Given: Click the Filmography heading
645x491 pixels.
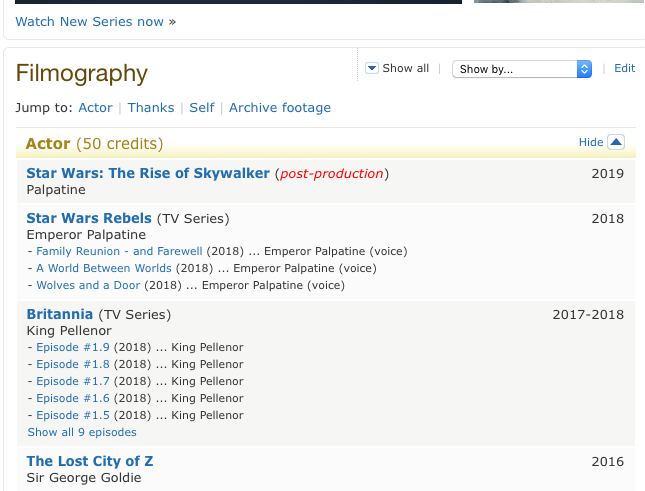Looking at the screenshot, I should click(81, 74).
